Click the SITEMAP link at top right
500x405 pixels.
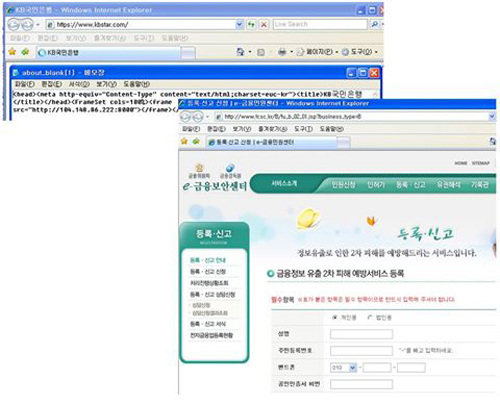pyautogui.click(x=480, y=163)
